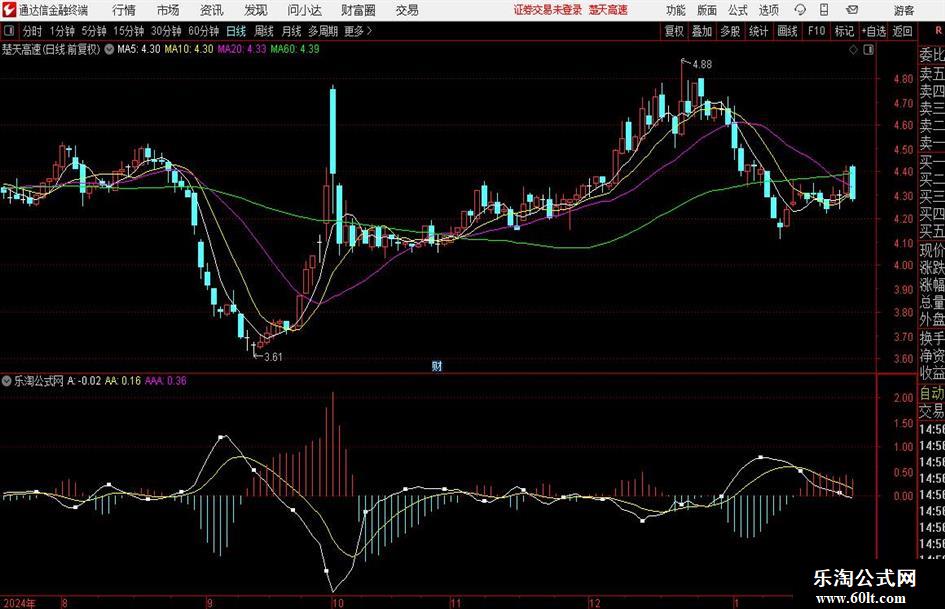Screen dimensions: 945x609
Task: Switch to 5分钟 period
Action: [93, 31]
